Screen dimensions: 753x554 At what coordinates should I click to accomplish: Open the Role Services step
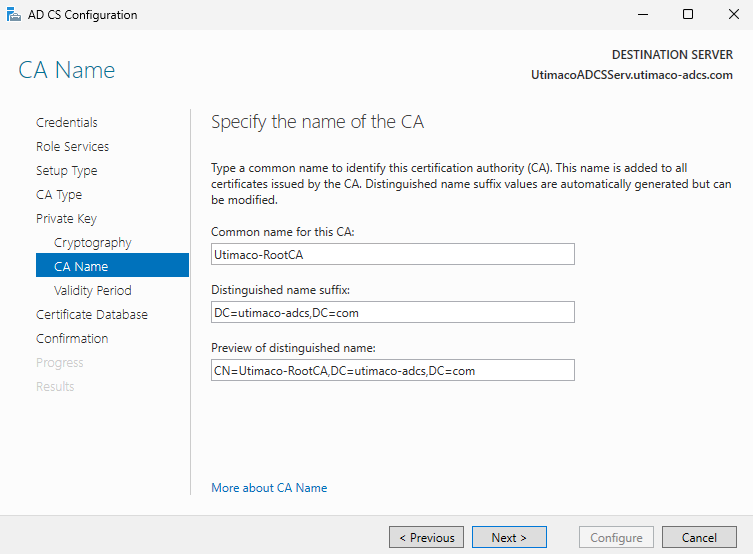(72, 147)
